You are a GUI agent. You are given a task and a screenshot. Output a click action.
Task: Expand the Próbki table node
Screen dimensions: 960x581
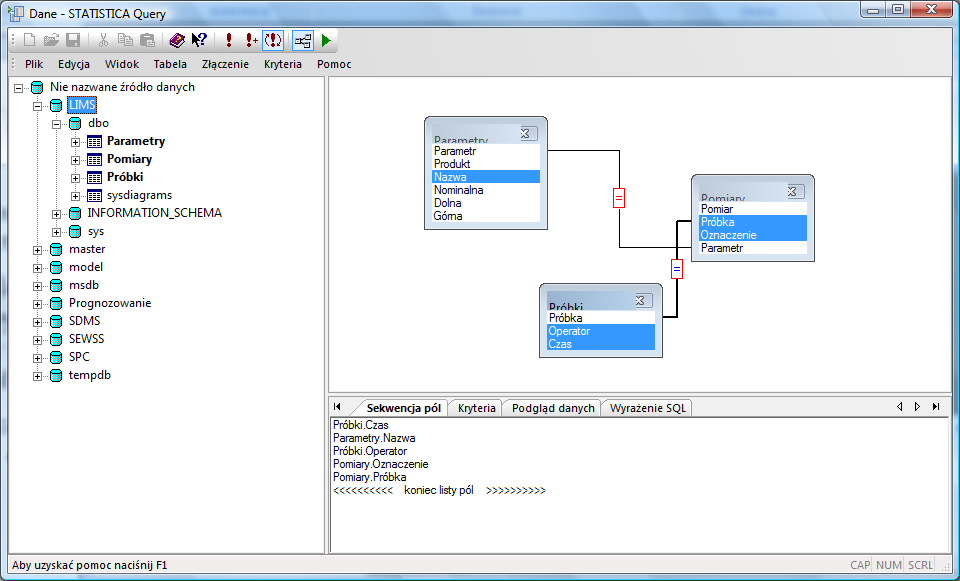[75, 178]
